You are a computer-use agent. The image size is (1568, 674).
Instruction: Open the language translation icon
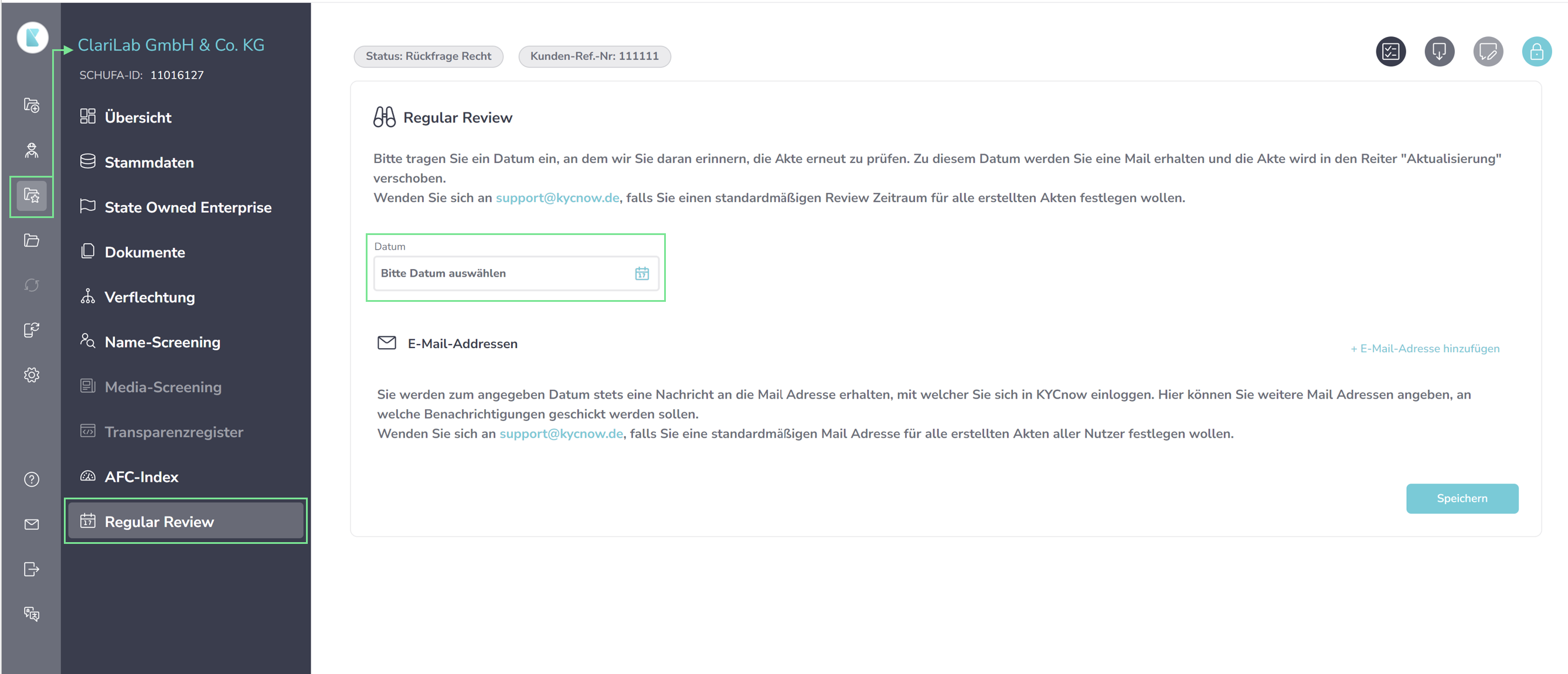coord(32,614)
